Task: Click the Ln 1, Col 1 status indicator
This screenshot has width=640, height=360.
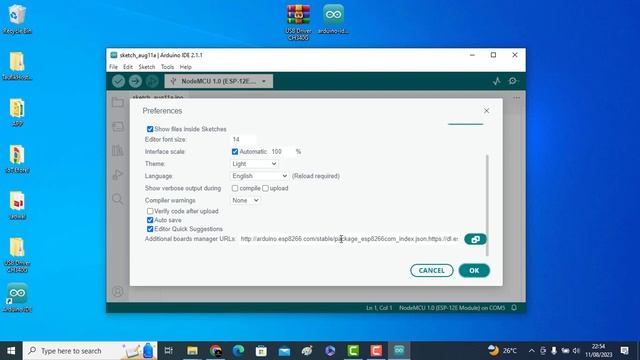Action: (x=379, y=308)
